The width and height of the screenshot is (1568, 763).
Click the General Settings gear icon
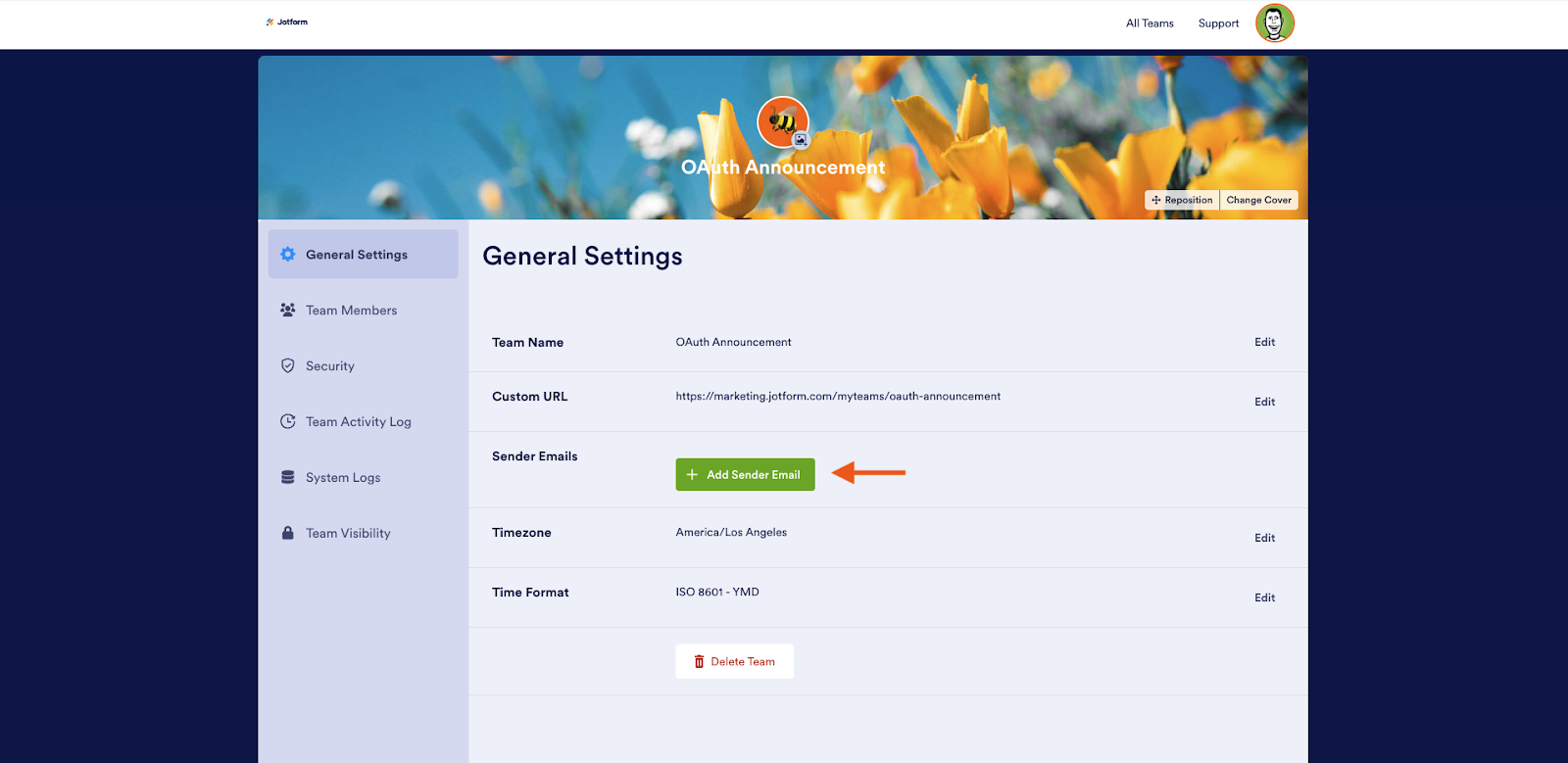[288, 255]
